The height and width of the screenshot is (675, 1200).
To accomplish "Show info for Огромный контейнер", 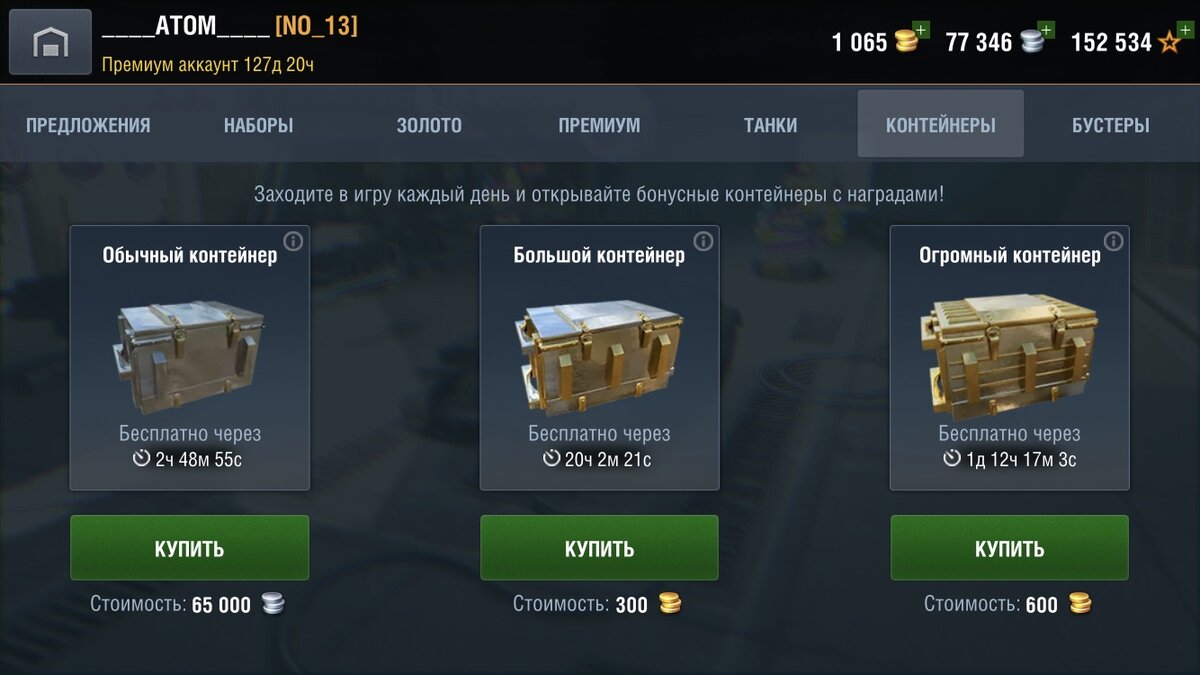I will tap(1113, 241).
